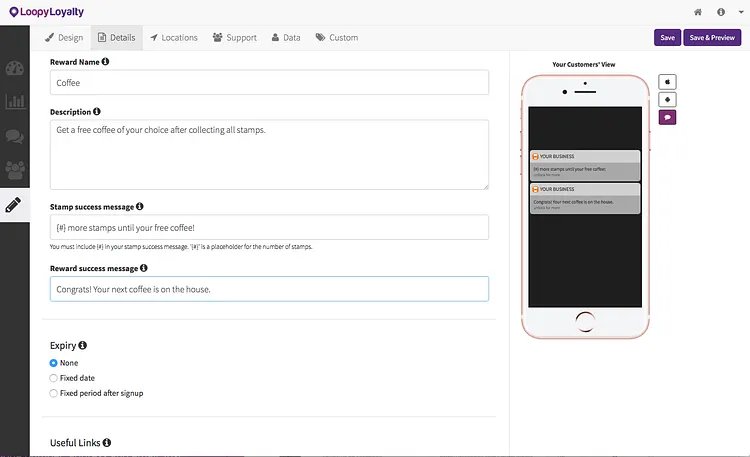The image size is (750, 457).
Task: Click the Save & Preview button
Action: tap(712, 38)
